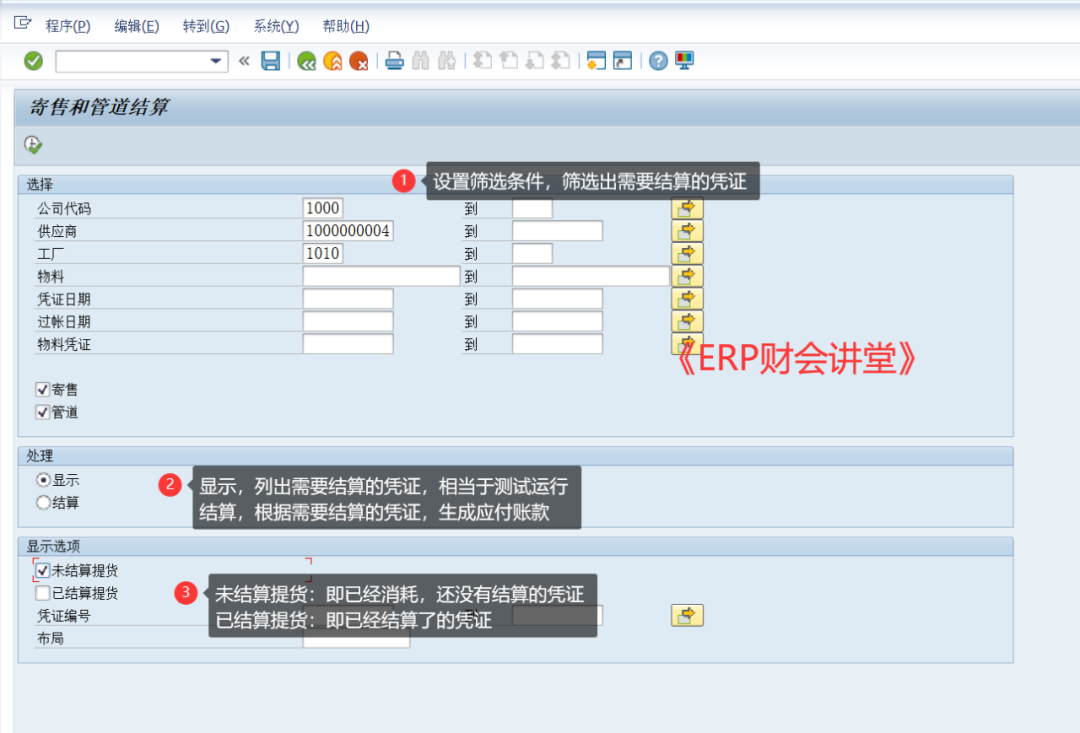
Task: Click the Customize Local Layout monitor icon
Action: pos(684,61)
